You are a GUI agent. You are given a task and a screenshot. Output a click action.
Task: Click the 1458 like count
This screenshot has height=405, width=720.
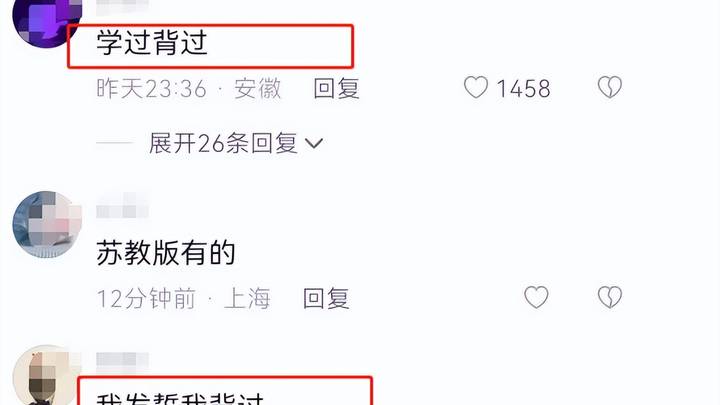pos(523,88)
